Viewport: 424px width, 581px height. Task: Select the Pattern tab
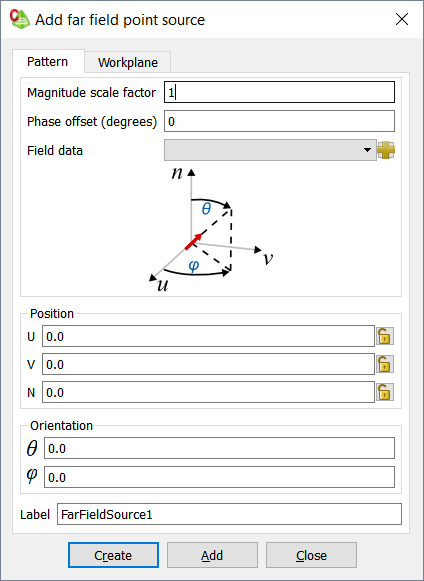pos(48,61)
